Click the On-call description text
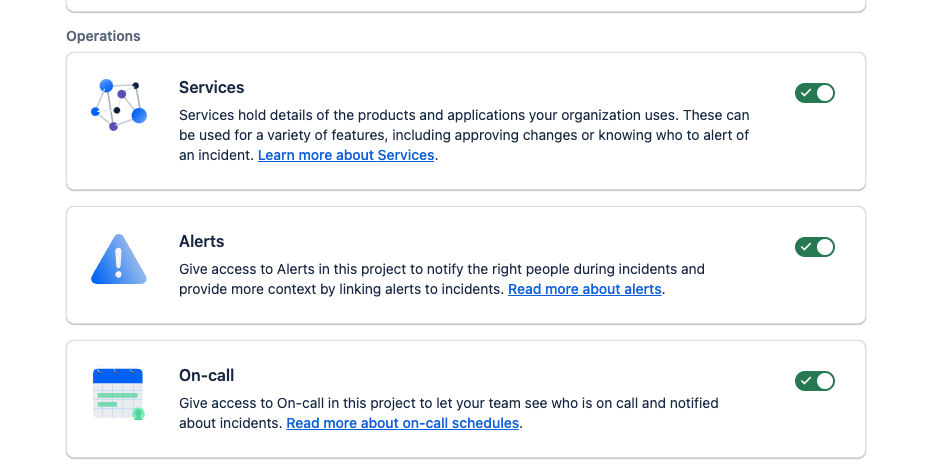942x473 pixels. point(449,403)
